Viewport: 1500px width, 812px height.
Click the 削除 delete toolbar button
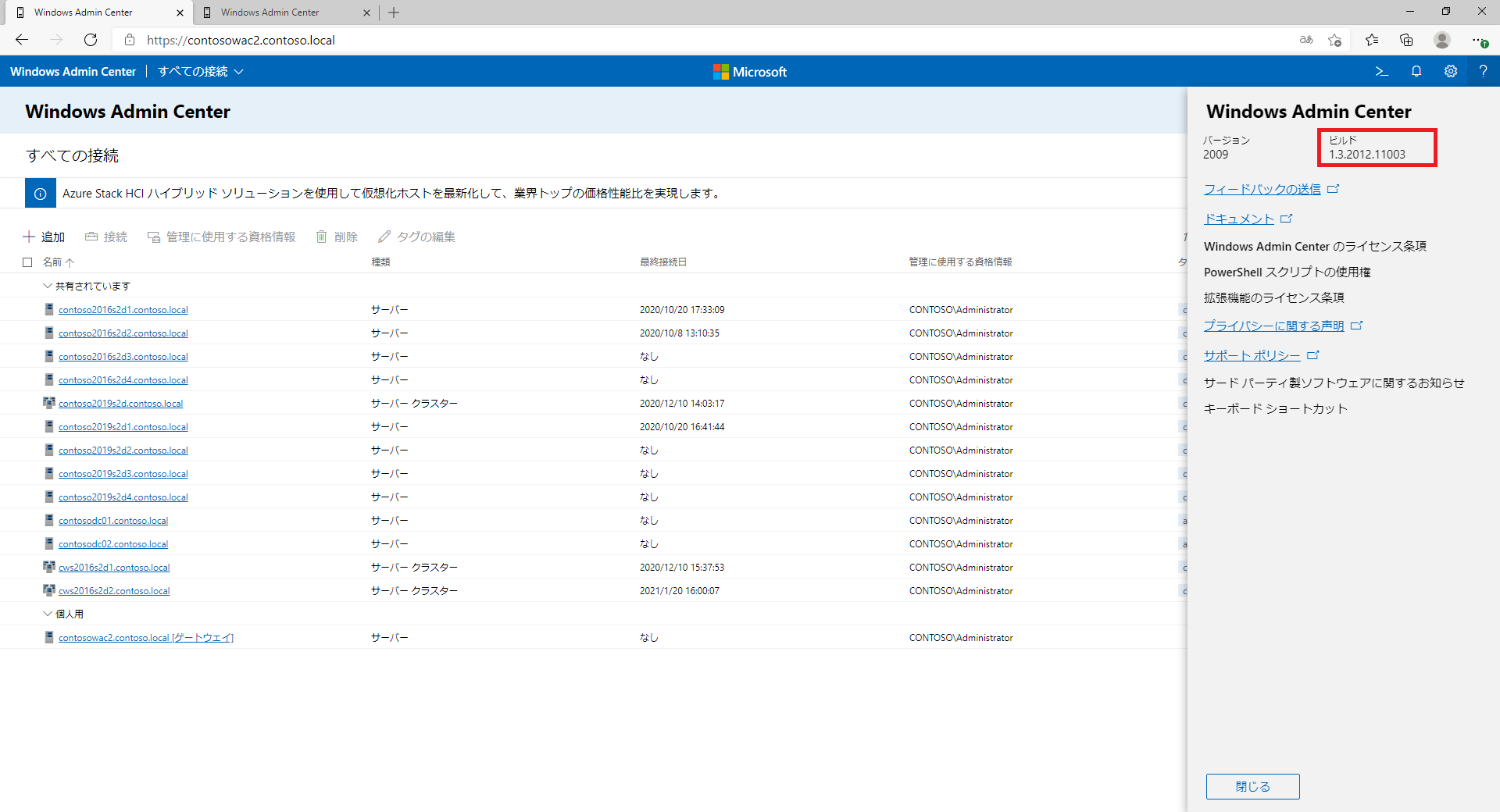coord(337,237)
